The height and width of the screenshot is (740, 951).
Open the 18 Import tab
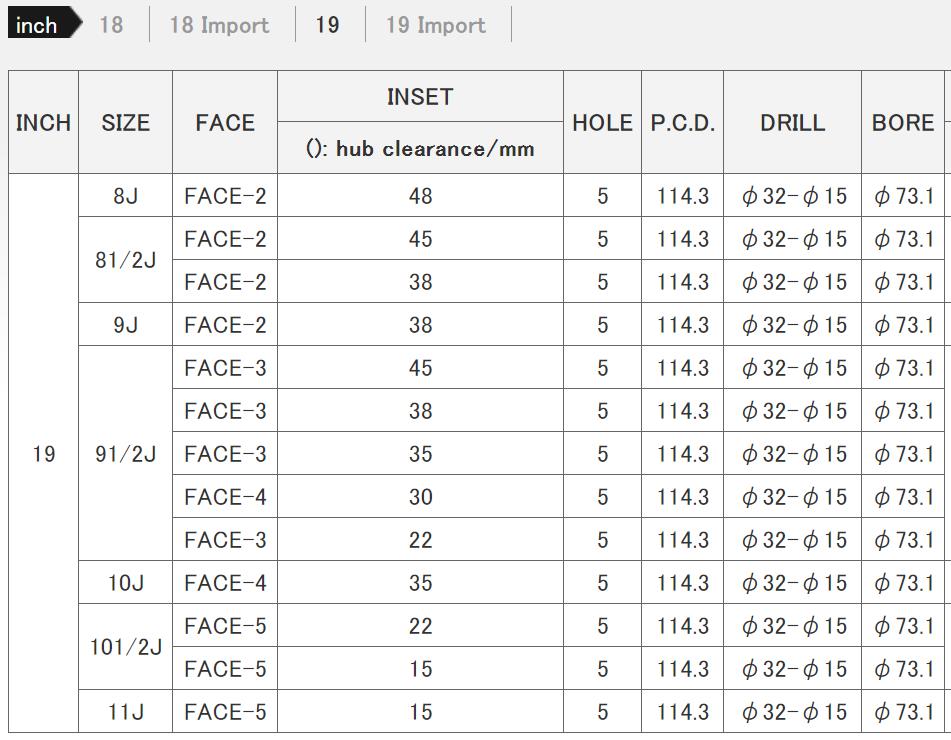(219, 25)
